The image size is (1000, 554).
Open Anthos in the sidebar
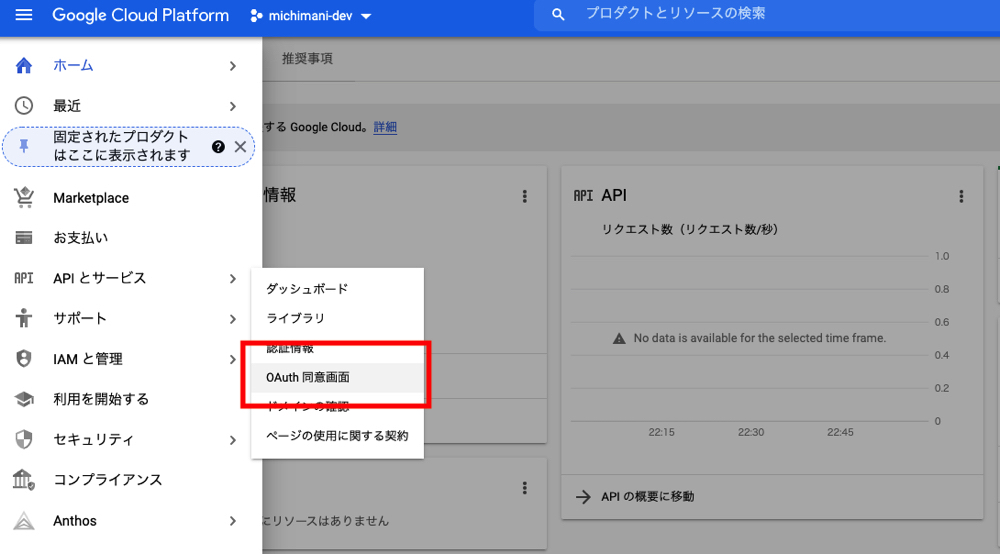[75, 521]
